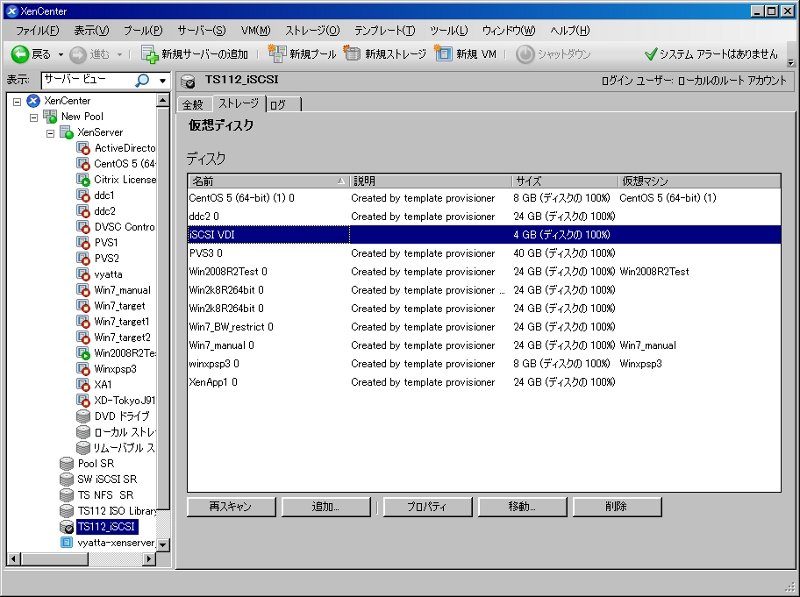Select the Win7_target2 VM in tree

[122, 337]
